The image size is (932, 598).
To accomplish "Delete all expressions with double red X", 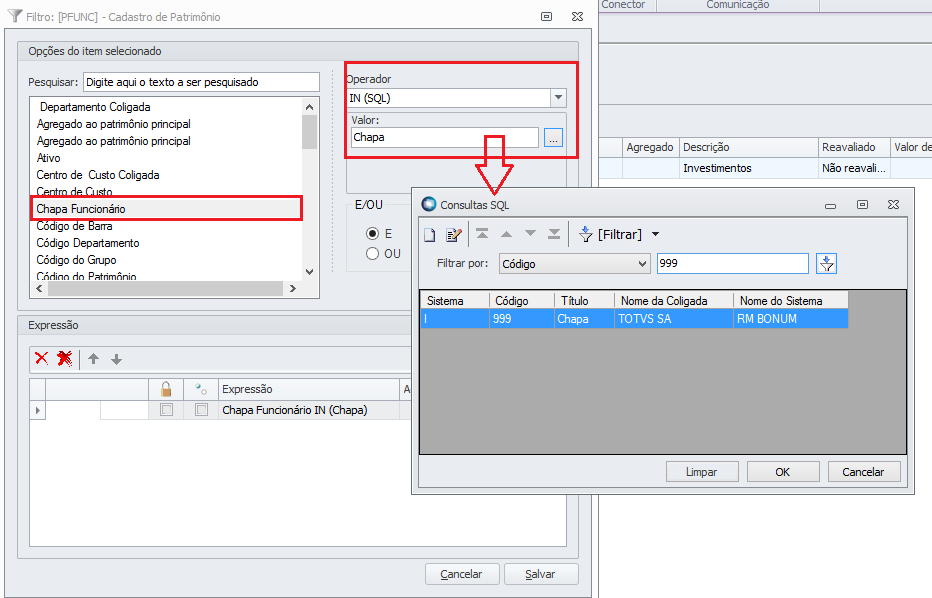I will 65,358.
